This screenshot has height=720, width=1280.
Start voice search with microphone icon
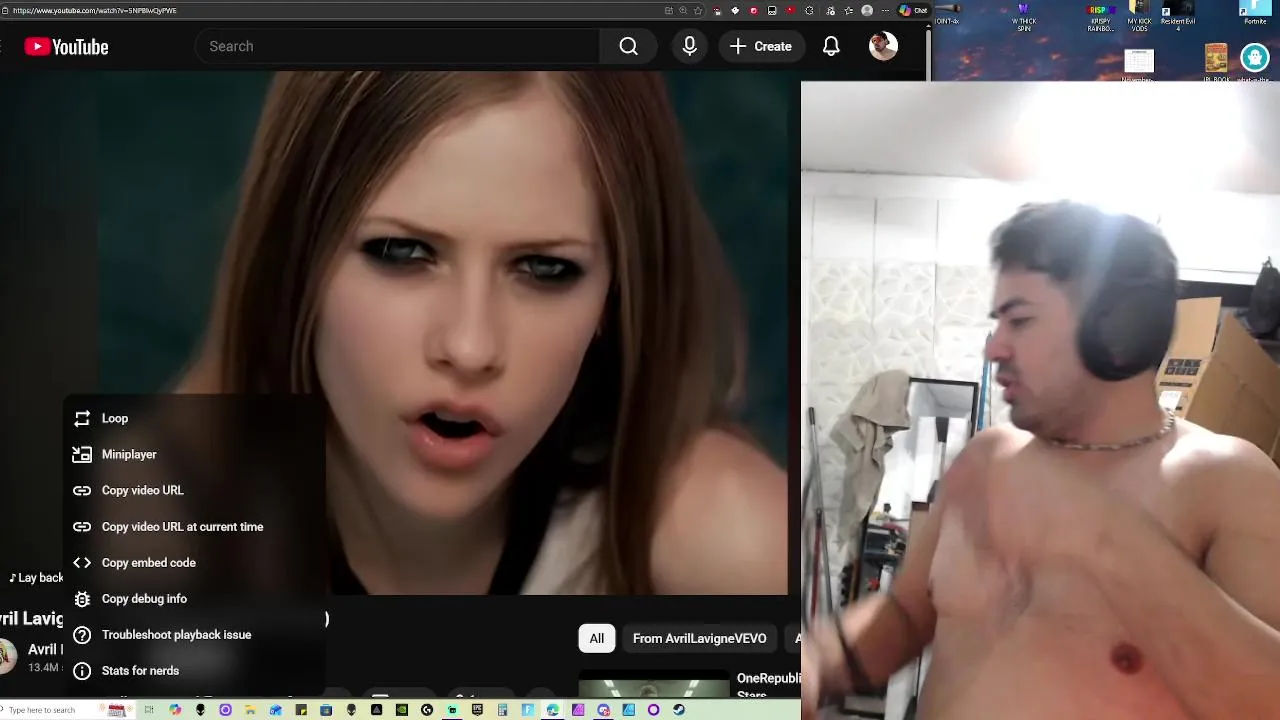[x=689, y=46]
